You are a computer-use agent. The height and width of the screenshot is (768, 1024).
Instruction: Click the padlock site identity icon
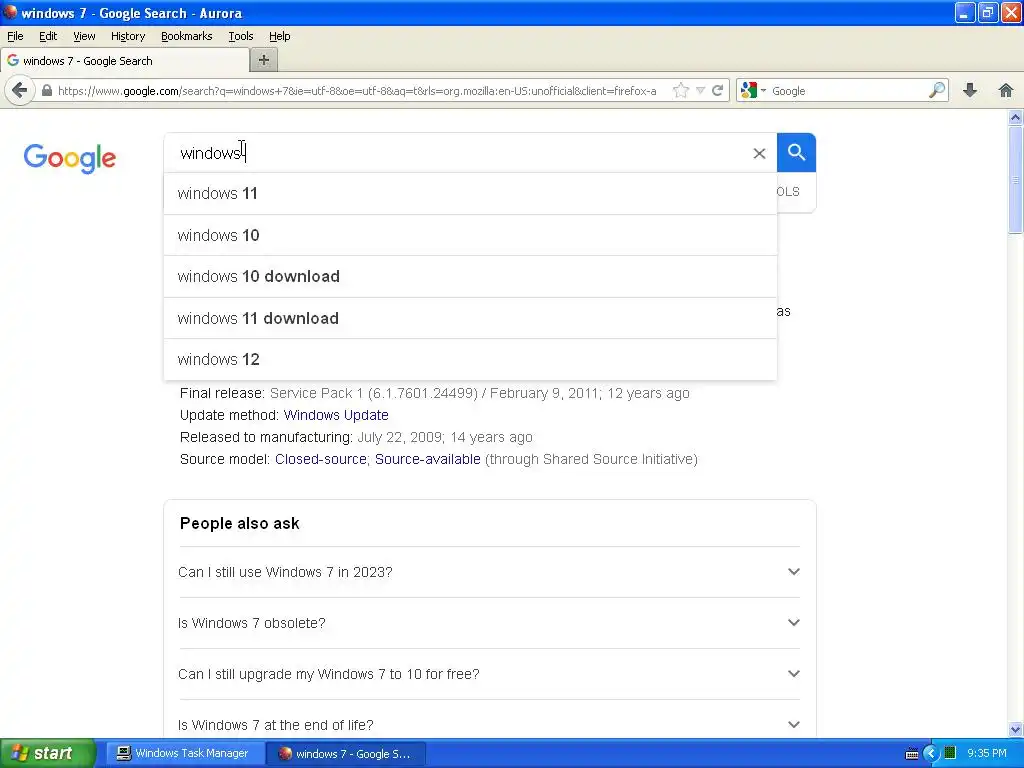coord(46,91)
